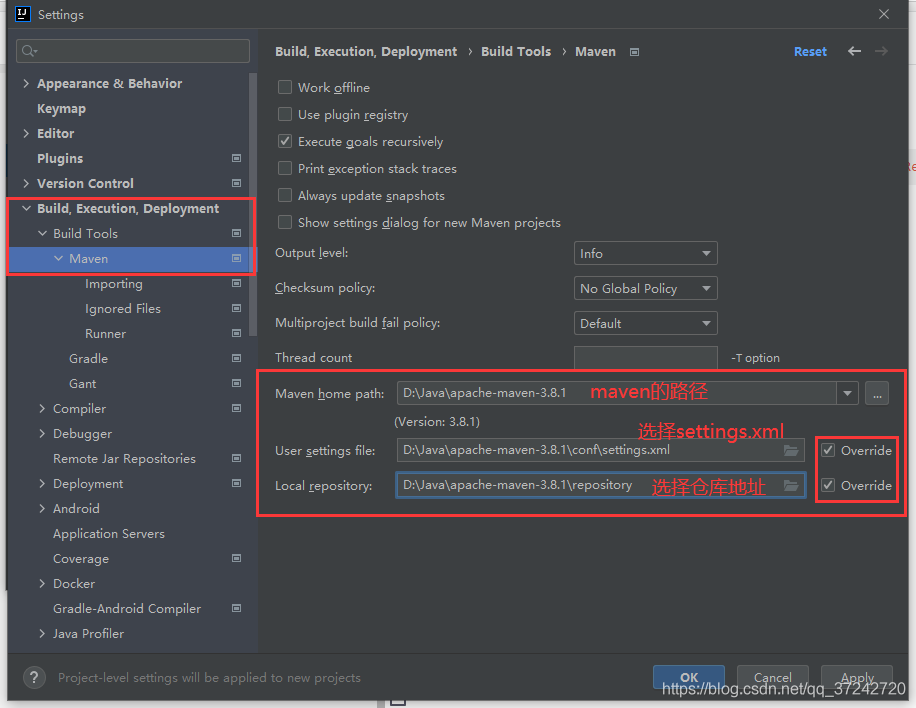This screenshot has height=708, width=916.
Task: Open Multiproject build fail policy dropdown
Action: point(646,324)
